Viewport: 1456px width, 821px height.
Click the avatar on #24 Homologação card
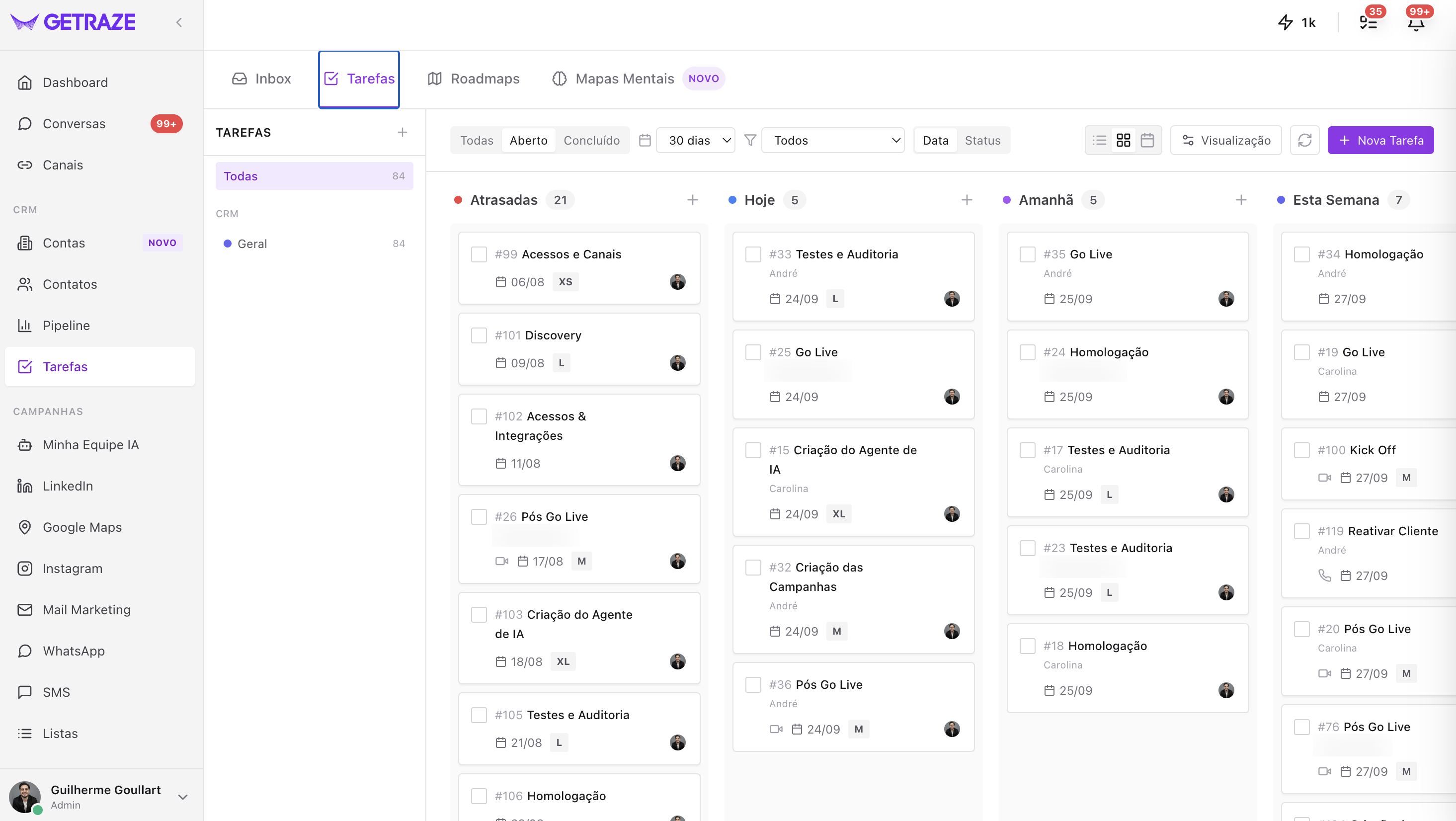click(1226, 397)
